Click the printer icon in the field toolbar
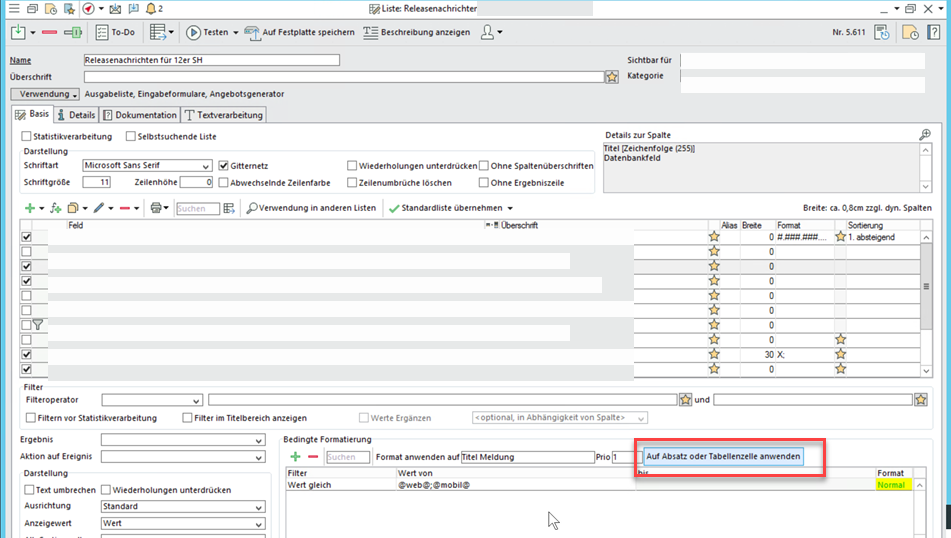 click(x=155, y=208)
